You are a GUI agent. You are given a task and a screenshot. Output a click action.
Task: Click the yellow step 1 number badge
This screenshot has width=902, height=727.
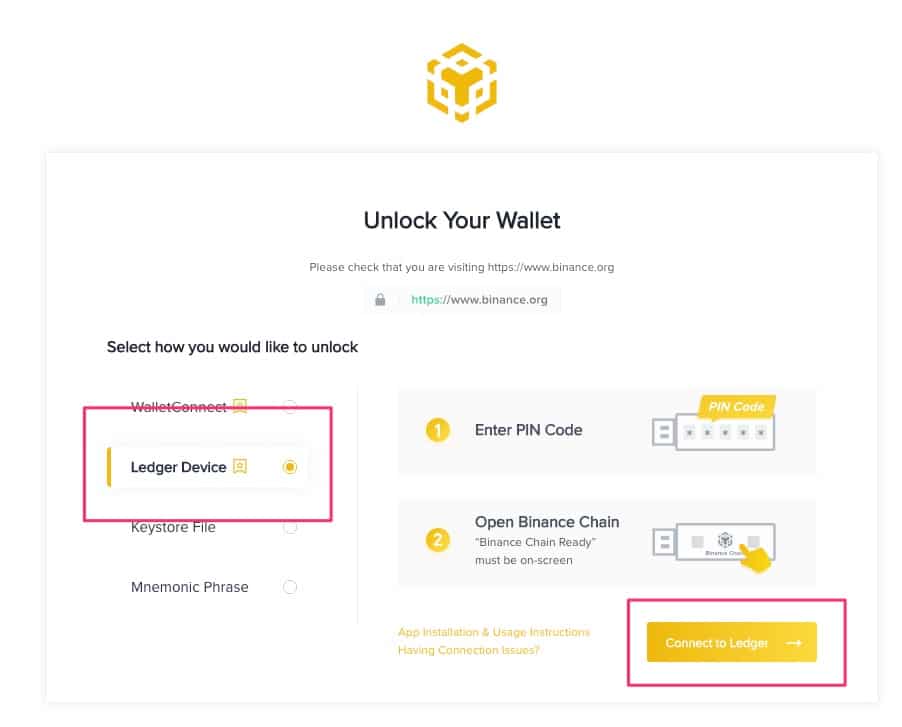[x=437, y=431]
